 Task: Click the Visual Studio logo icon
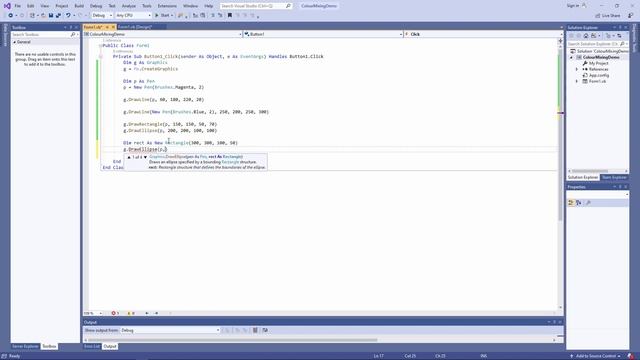7,6
